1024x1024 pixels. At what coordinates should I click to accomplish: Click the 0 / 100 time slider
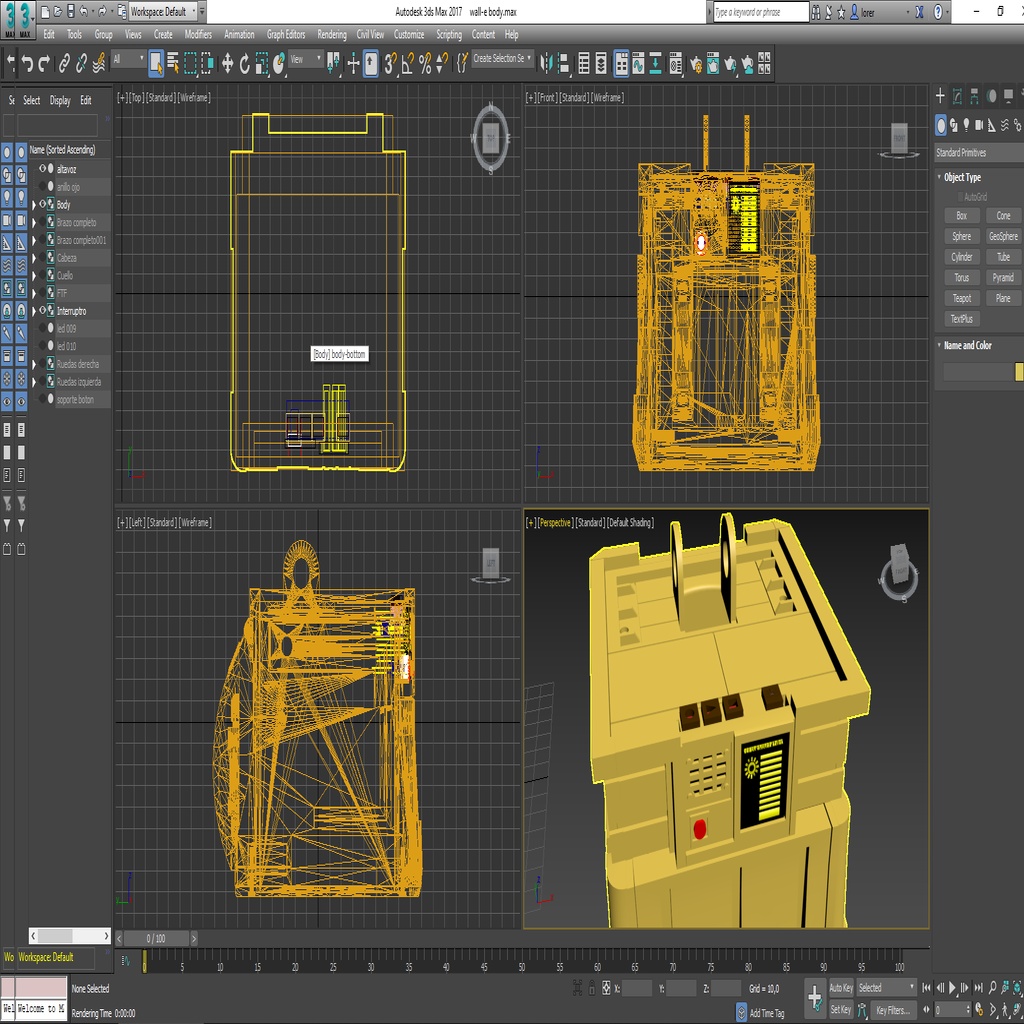157,938
